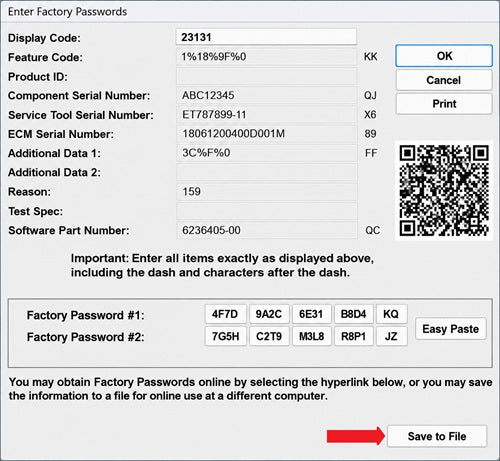Click the OK button
The height and width of the screenshot is (461, 500).
pyautogui.click(x=444, y=56)
